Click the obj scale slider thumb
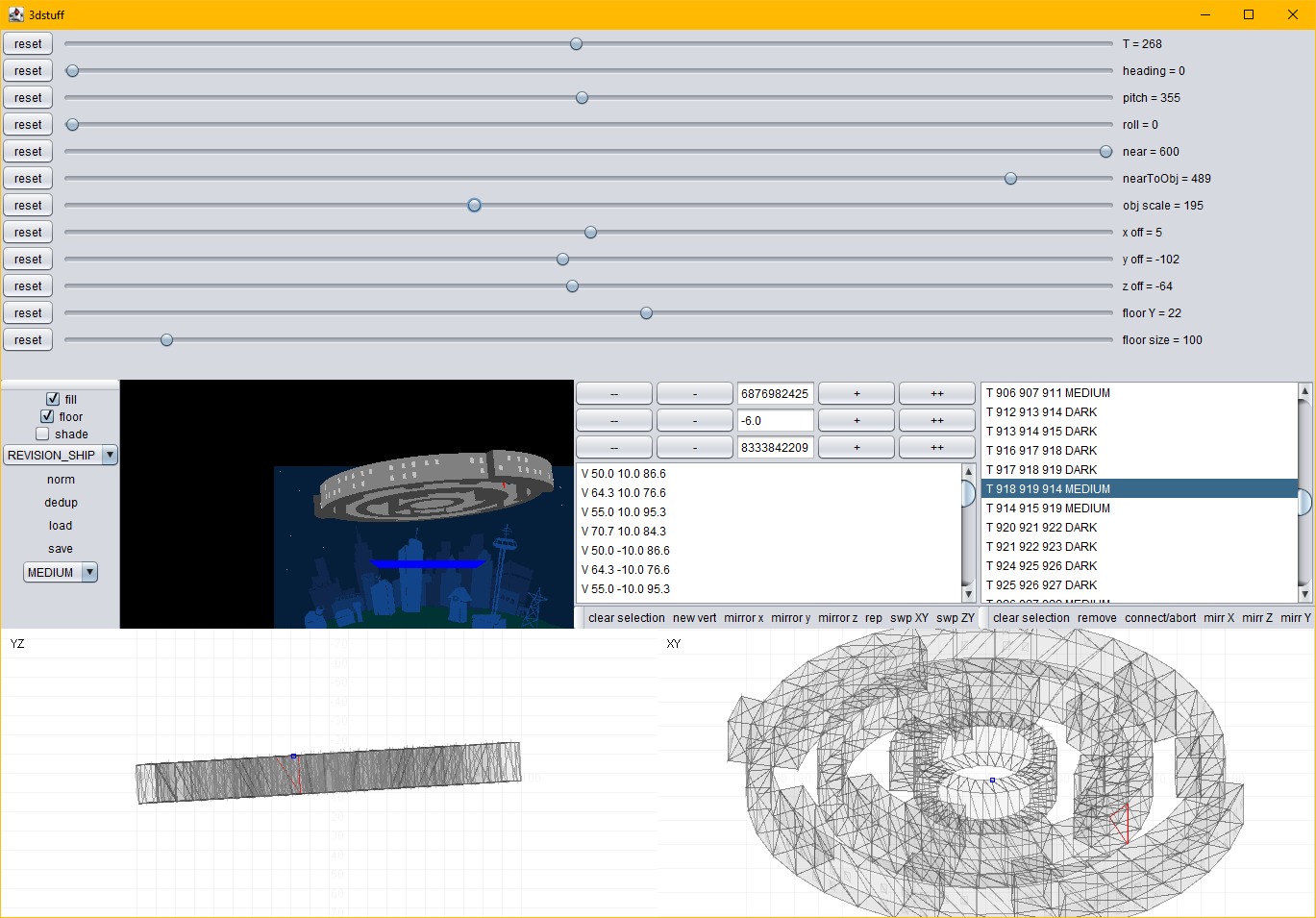Viewport: 1316px width, 918px height. 474,206
